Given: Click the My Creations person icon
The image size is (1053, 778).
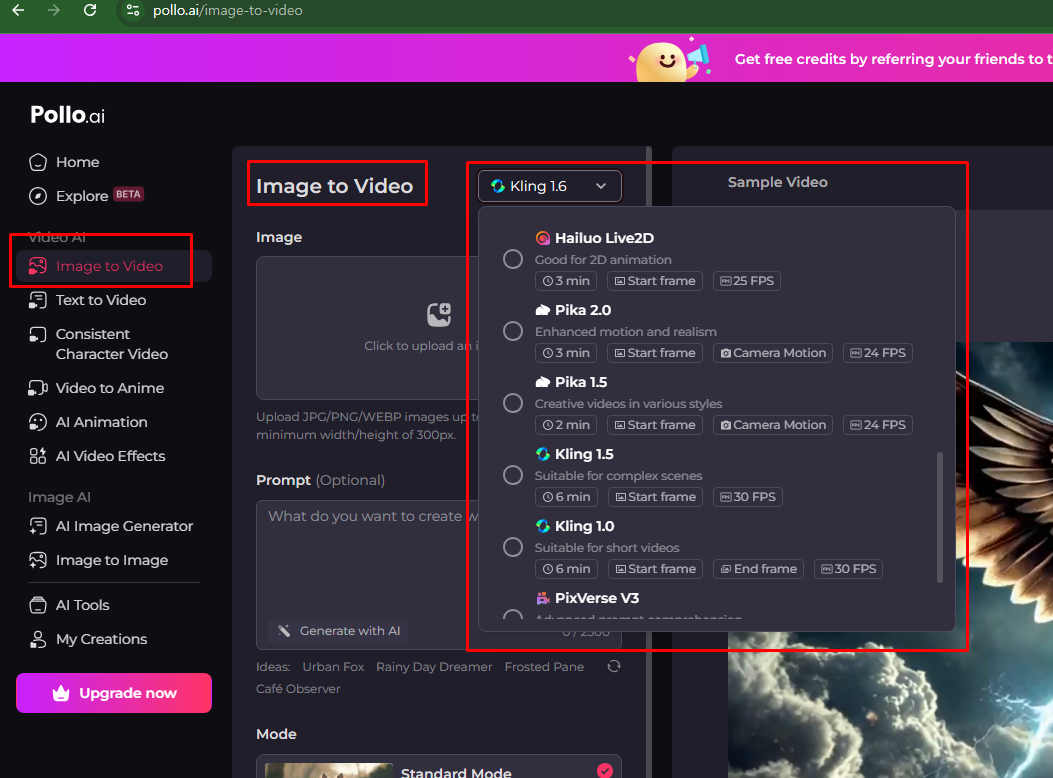Looking at the screenshot, I should tap(38, 639).
